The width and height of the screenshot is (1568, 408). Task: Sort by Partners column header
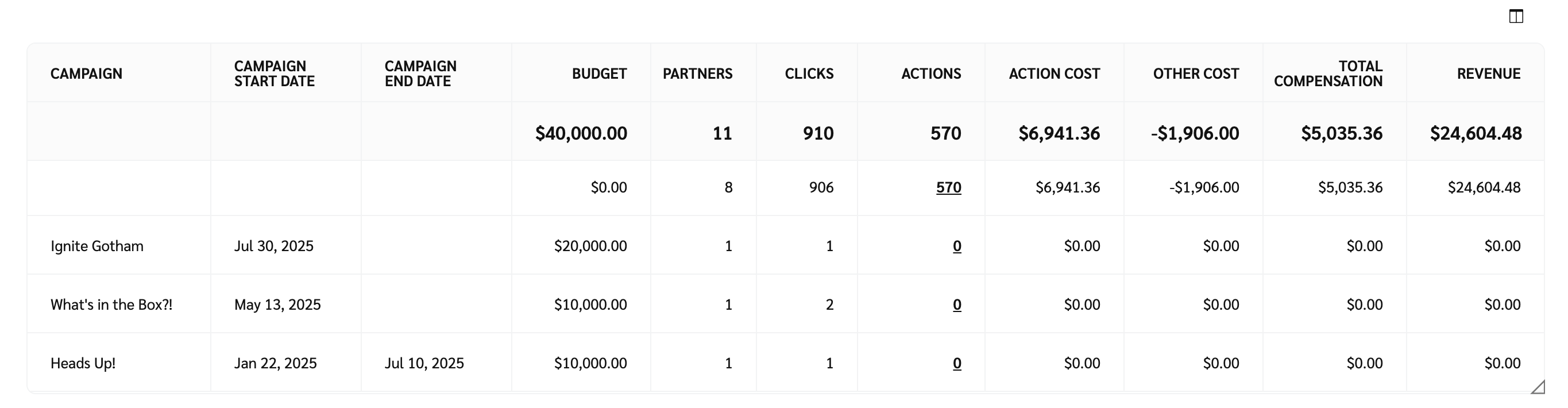click(697, 74)
